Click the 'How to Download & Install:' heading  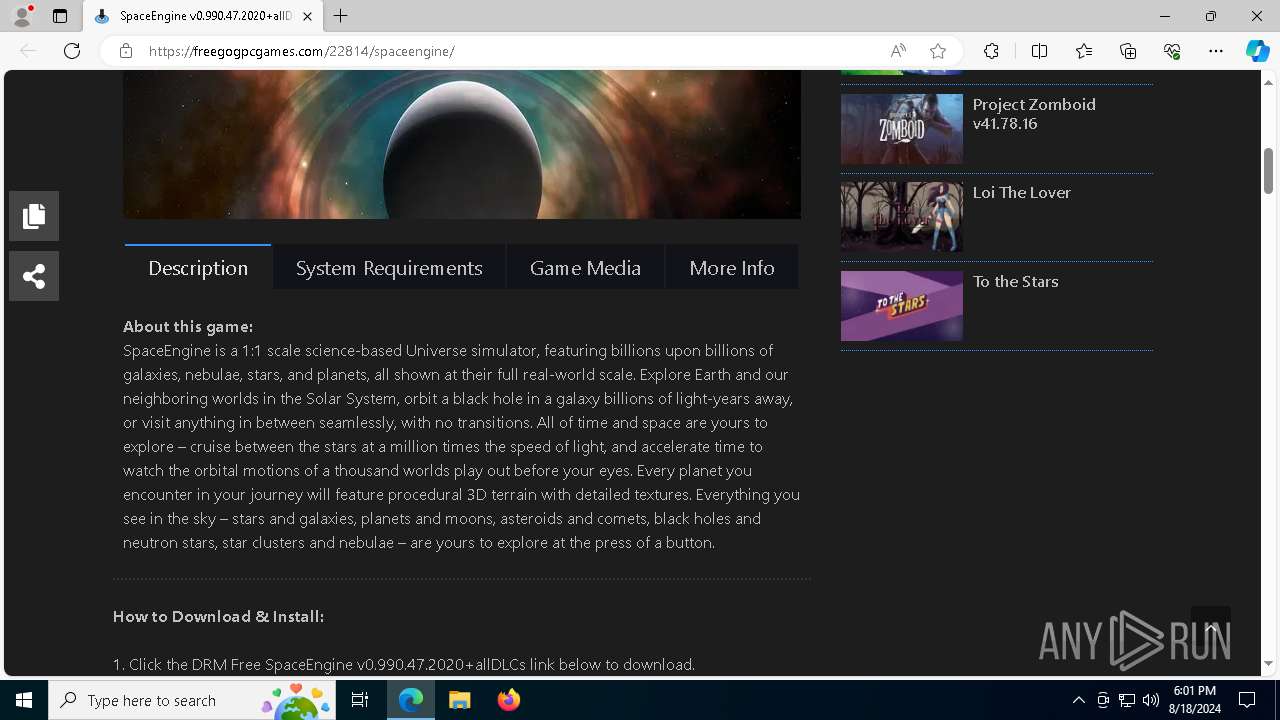click(x=218, y=617)
